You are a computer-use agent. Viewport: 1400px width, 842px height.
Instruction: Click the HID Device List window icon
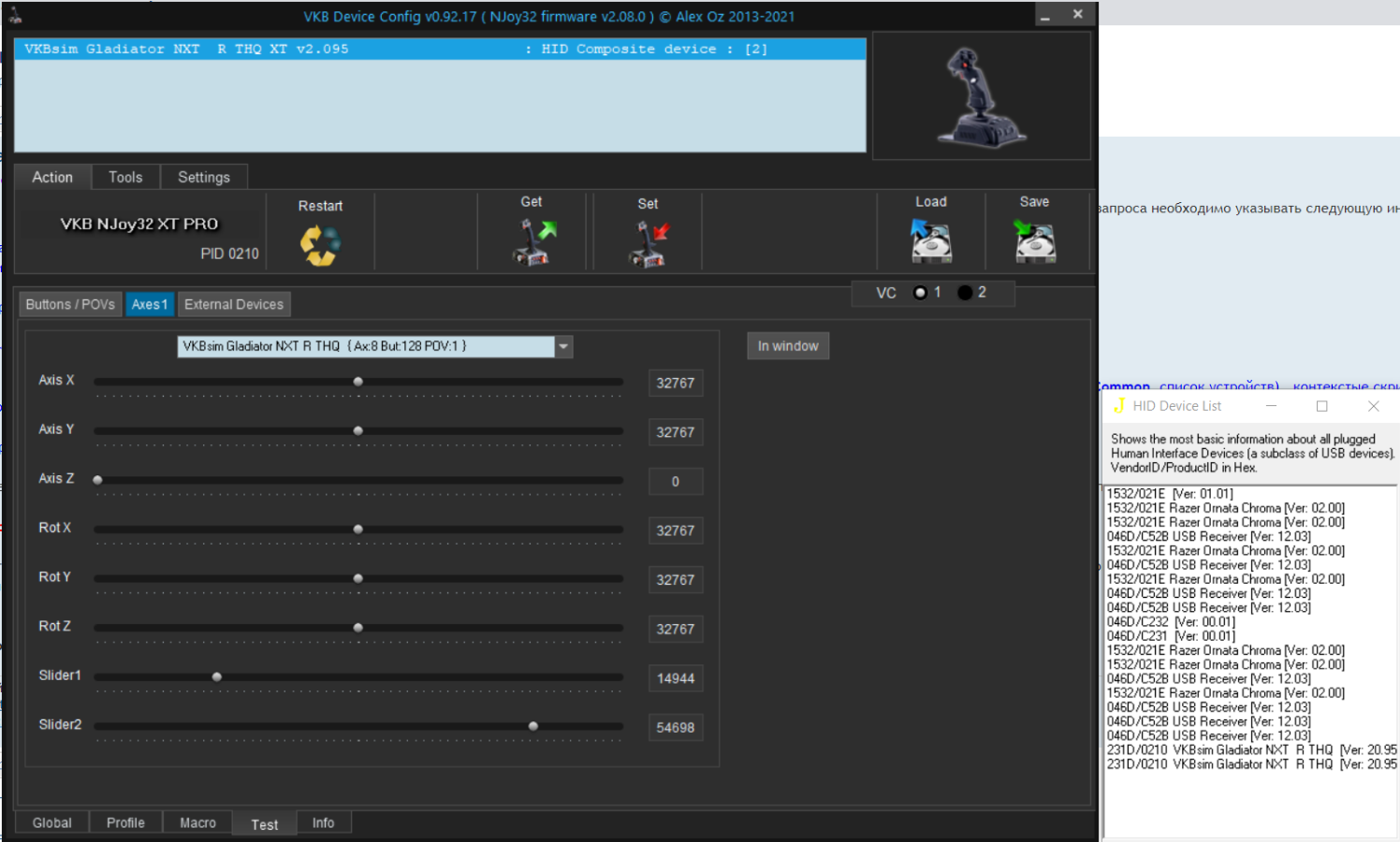[1118, 406]
